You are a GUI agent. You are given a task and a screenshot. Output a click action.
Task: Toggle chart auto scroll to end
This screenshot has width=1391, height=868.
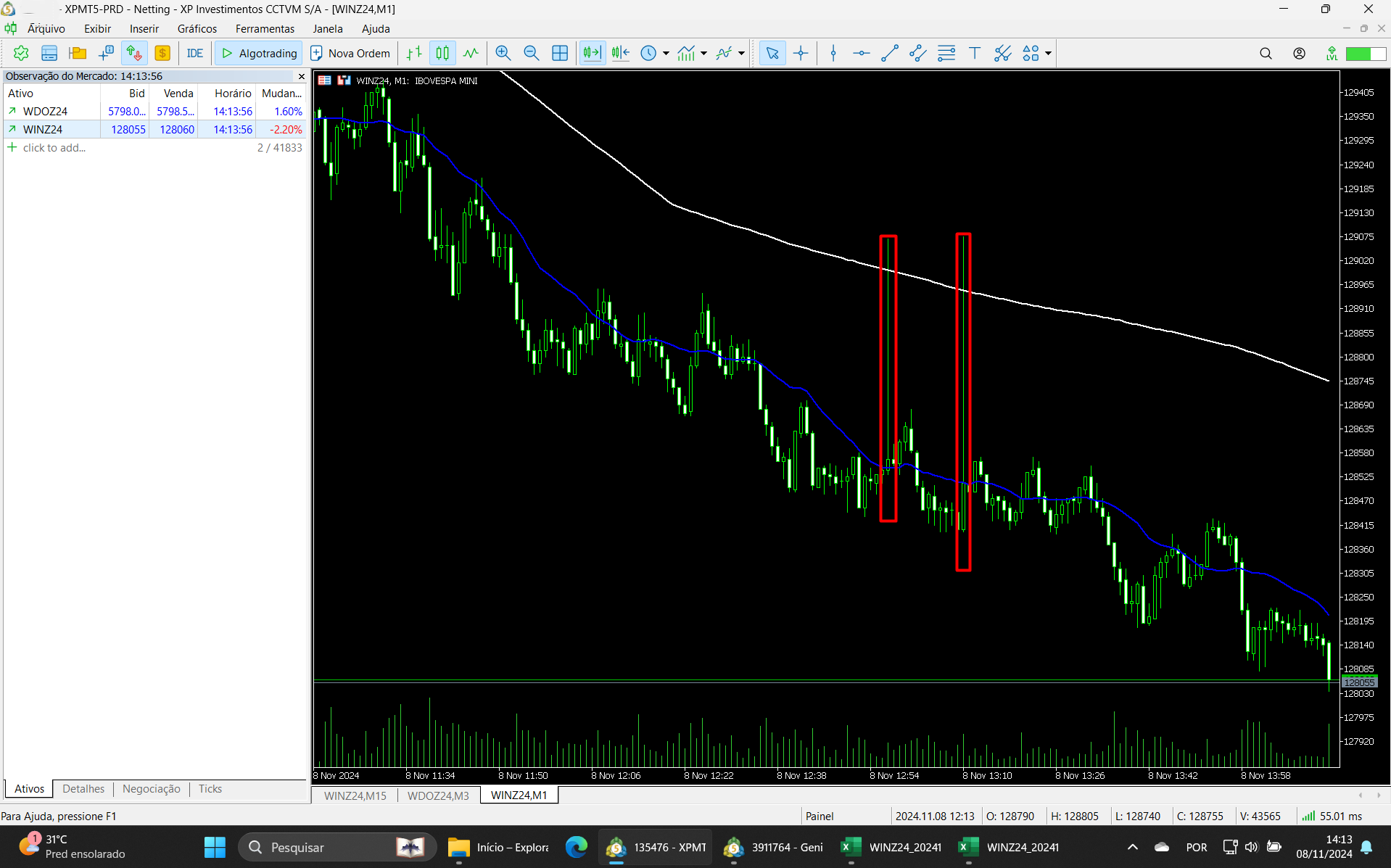pos(593,53)
